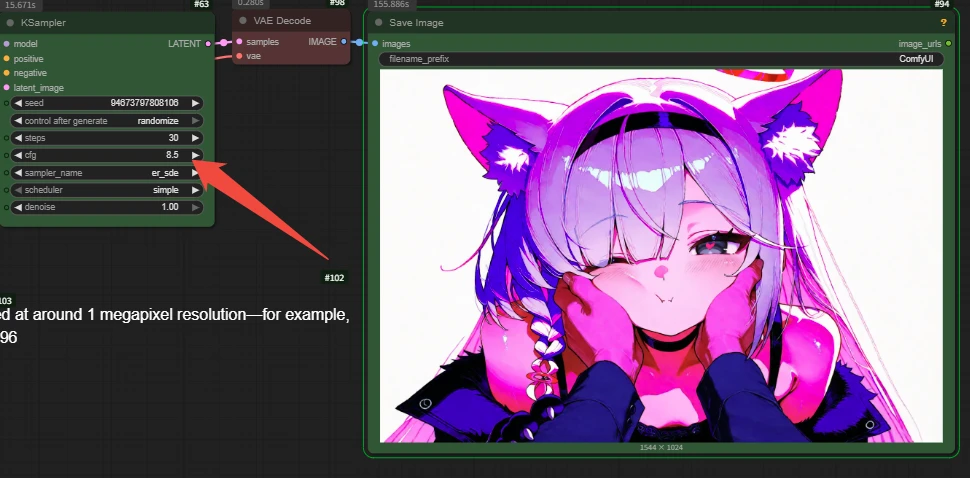Click the VAE Decode vae input socket
970x478 pixels.
click(239, 56)
